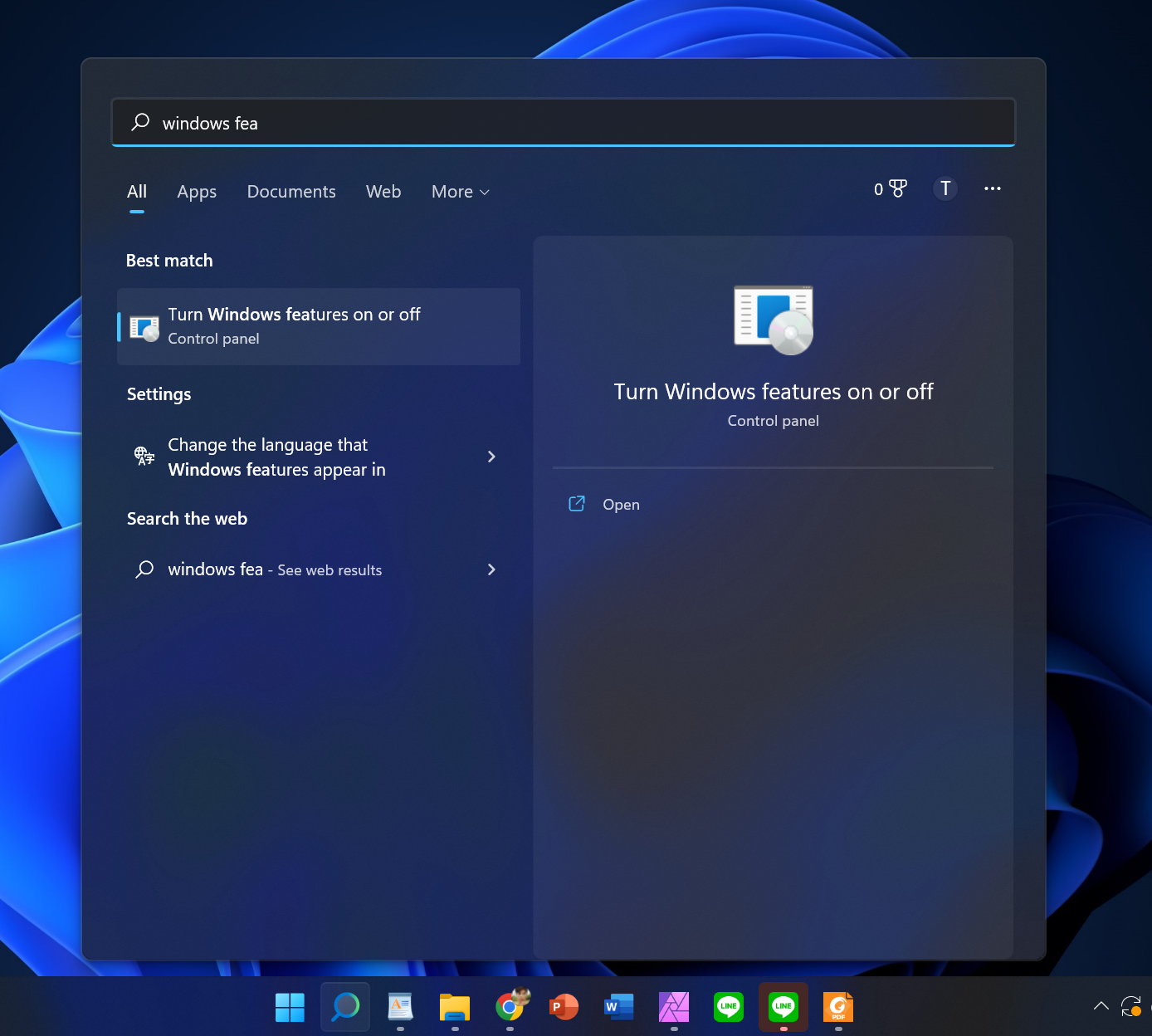Click the language settings icon
1152x1036 pixels.
(144, 456)
